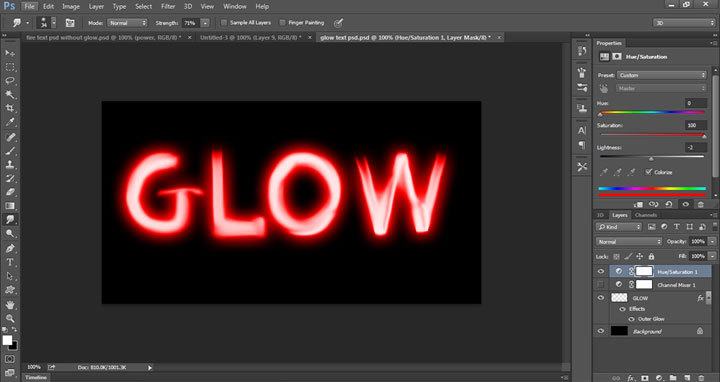Image resolution: width=720 pixels, height=382 pixels.
Task: Hide the Hue/Saturation 1 layer
Action: pos(601,271)
